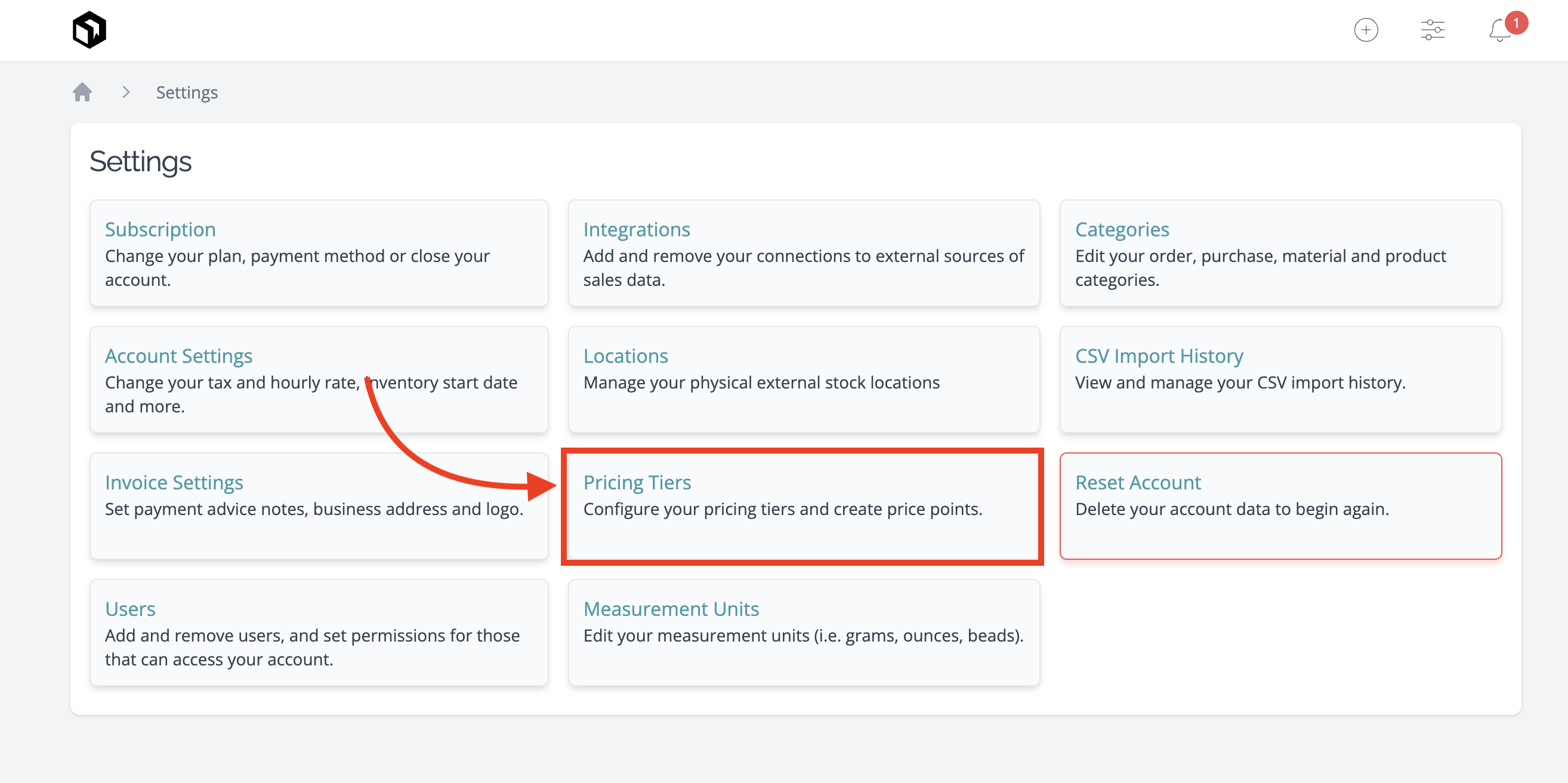Click 'Configure your pricing tiers' description
1568x783 pixels.
click(783, 509)
